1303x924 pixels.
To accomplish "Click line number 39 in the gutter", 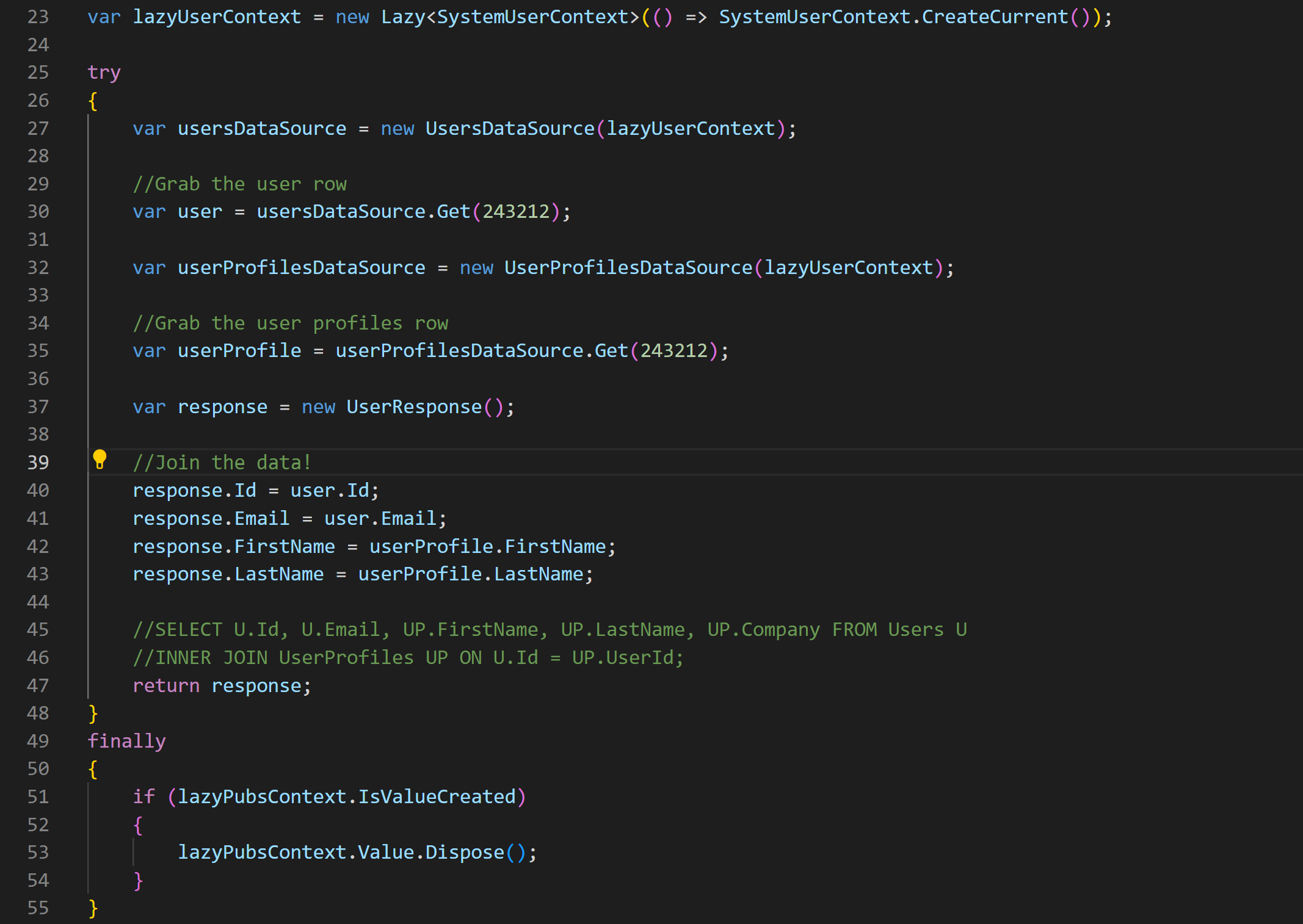I will 38,463.
